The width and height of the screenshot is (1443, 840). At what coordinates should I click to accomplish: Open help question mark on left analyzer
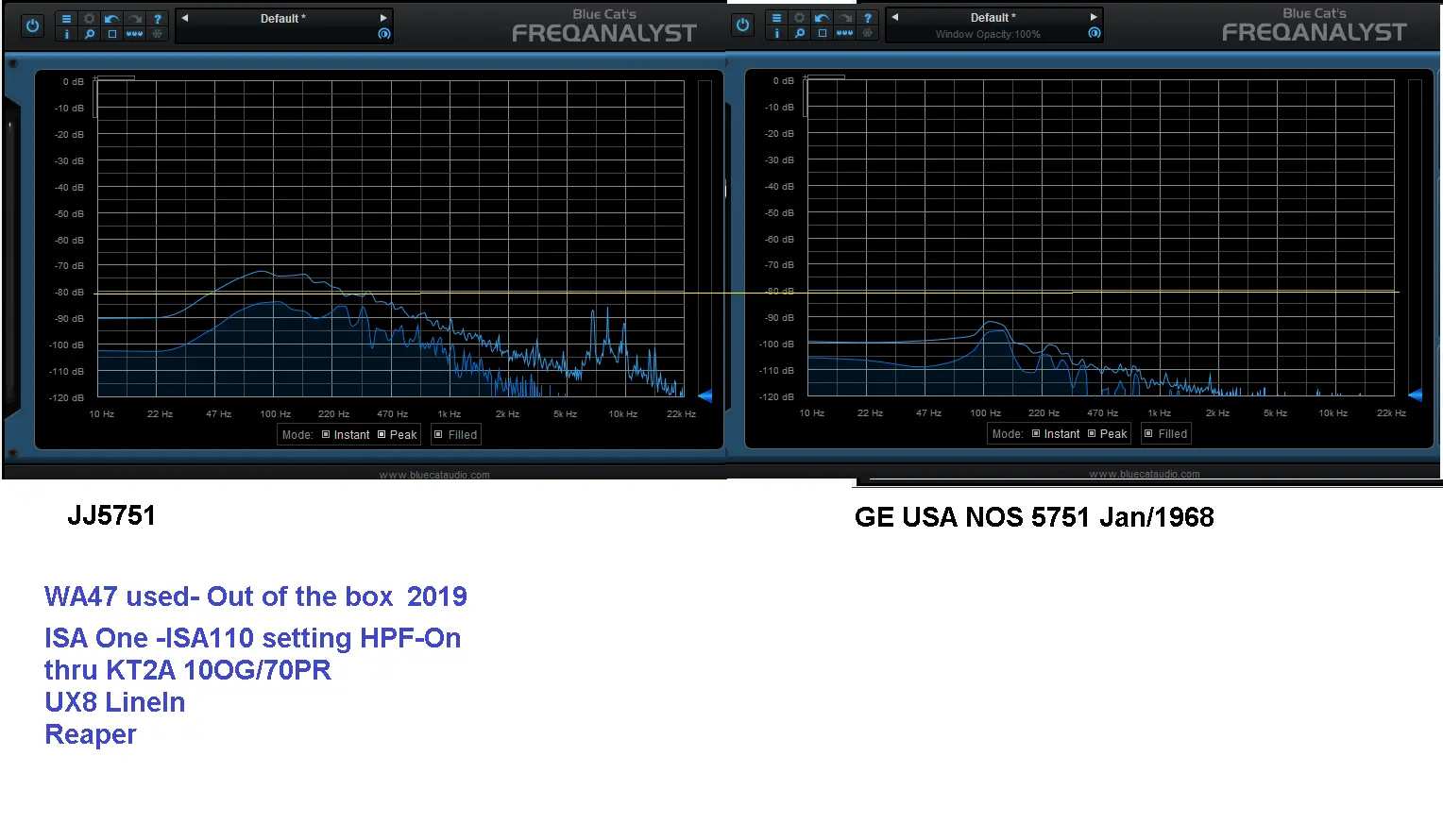point(158,19)
